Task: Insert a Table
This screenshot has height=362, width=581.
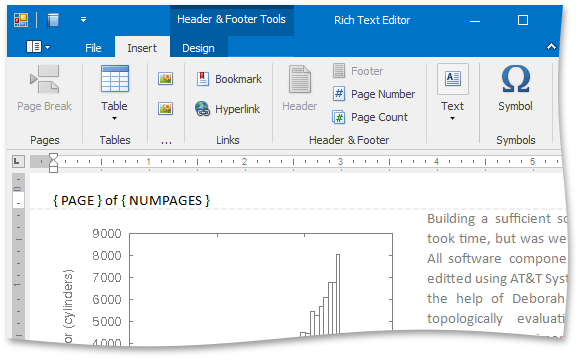Action: pyautogui.click(x=114, y=88)
